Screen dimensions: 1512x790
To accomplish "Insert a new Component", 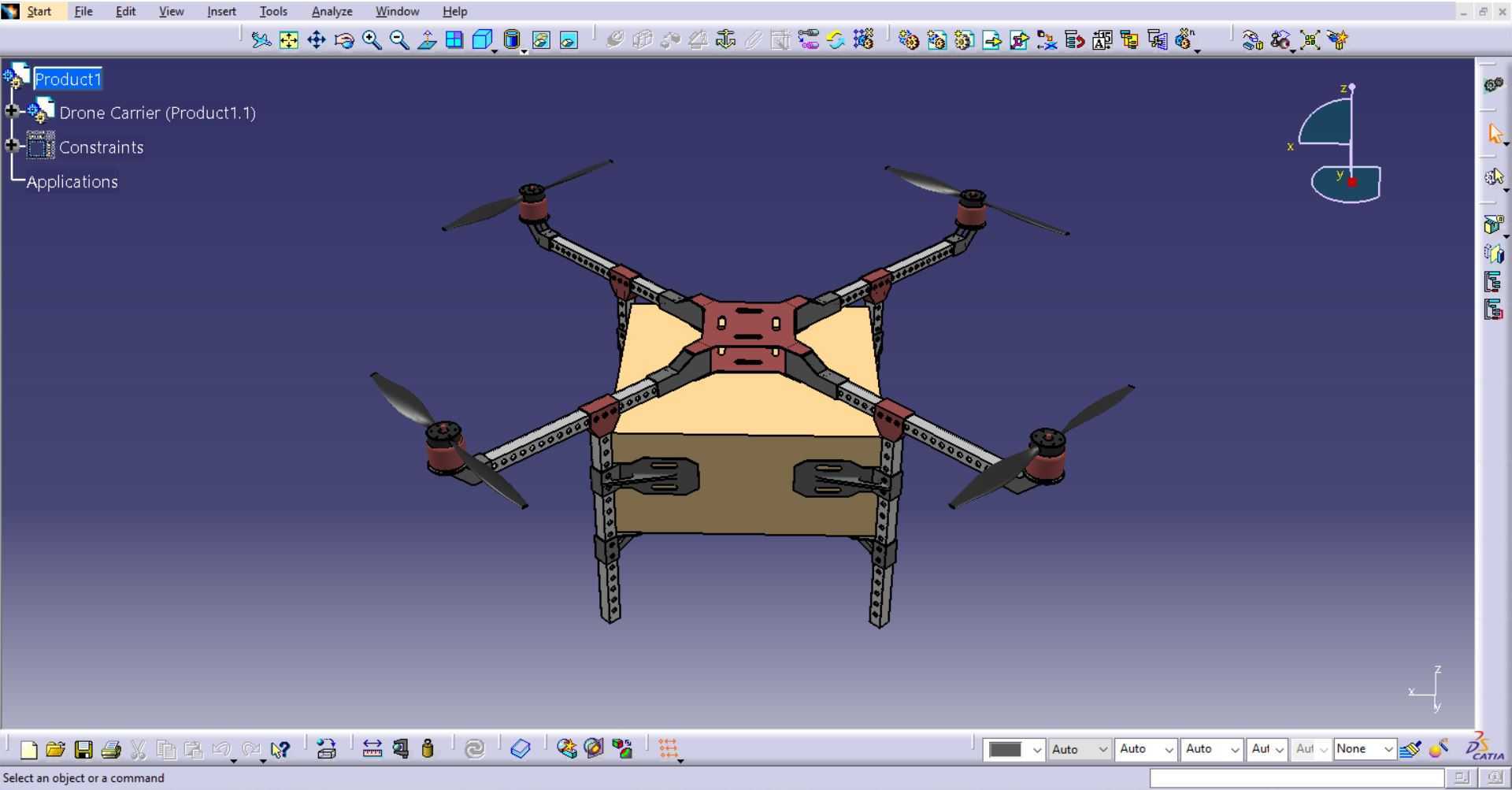I will [x=909, y=39].
